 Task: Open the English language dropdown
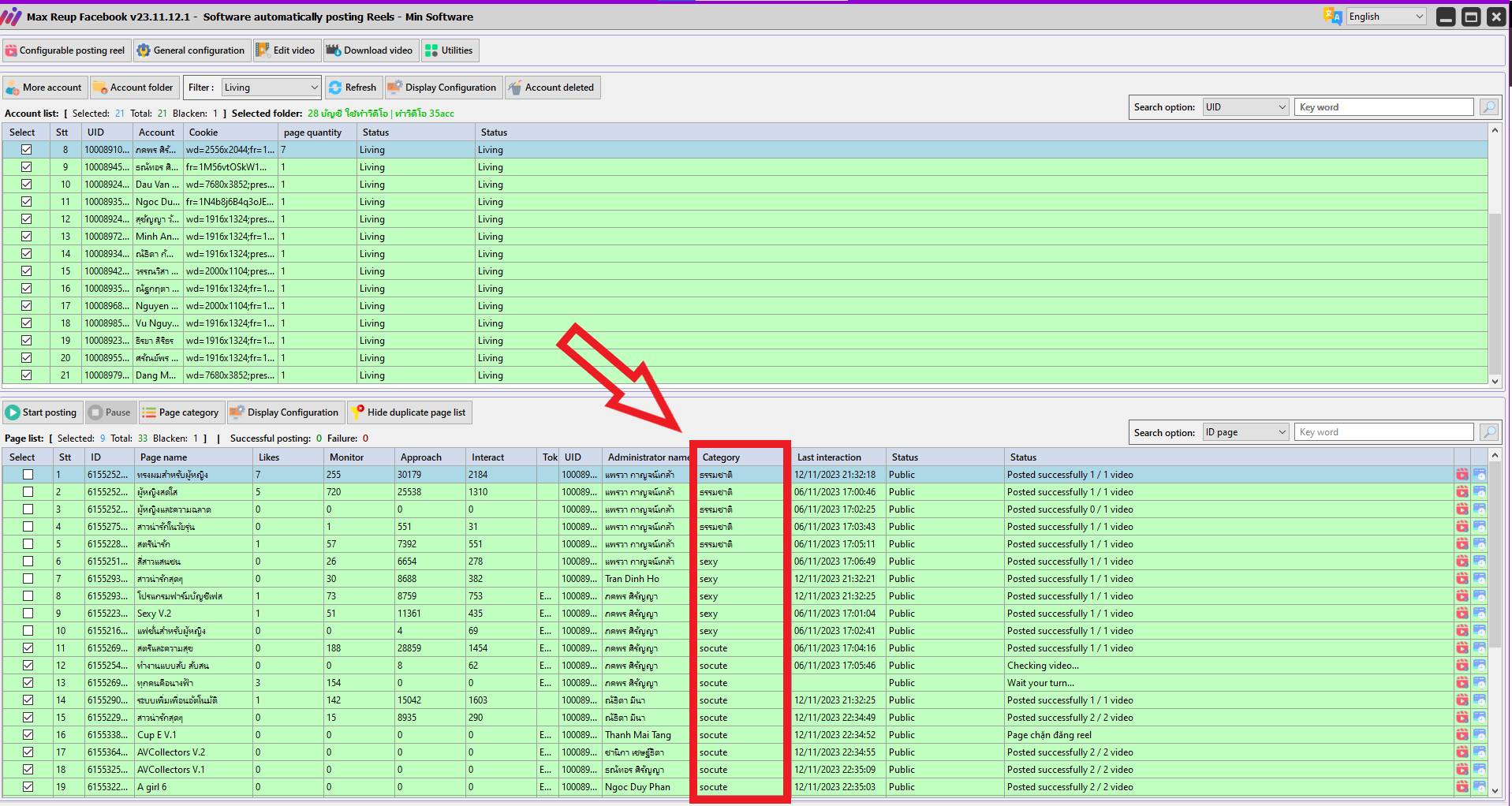(x=1386, y=17)
